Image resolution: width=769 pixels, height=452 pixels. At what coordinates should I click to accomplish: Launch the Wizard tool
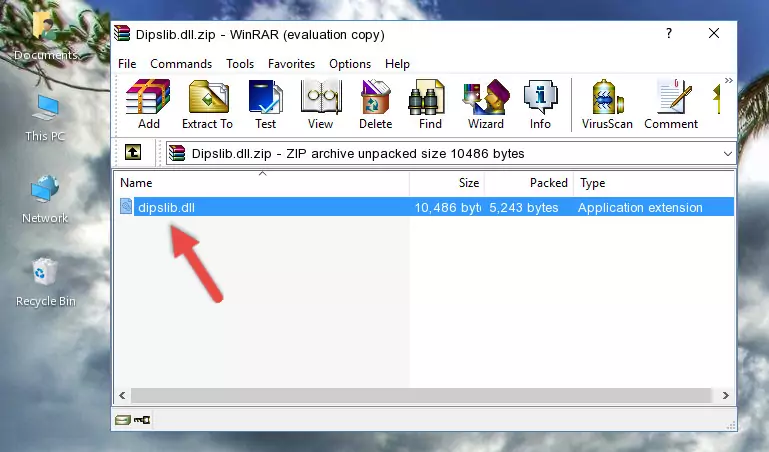[x=486, y=104]
